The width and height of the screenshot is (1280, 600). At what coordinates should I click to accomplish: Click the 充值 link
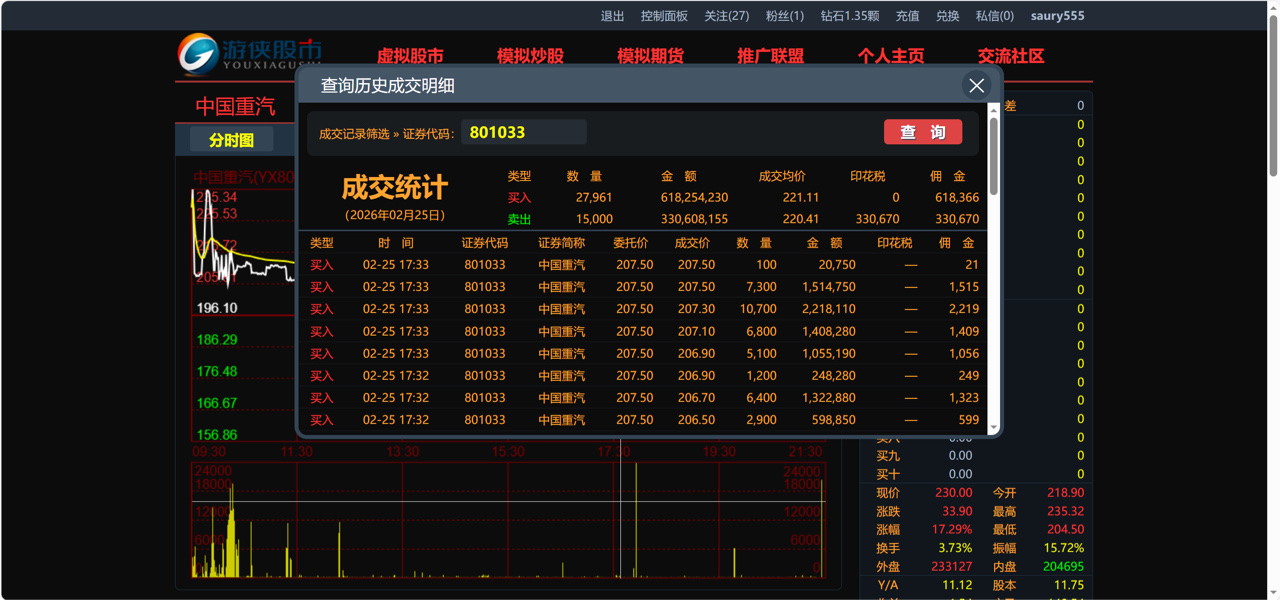(x=907, y=16)
